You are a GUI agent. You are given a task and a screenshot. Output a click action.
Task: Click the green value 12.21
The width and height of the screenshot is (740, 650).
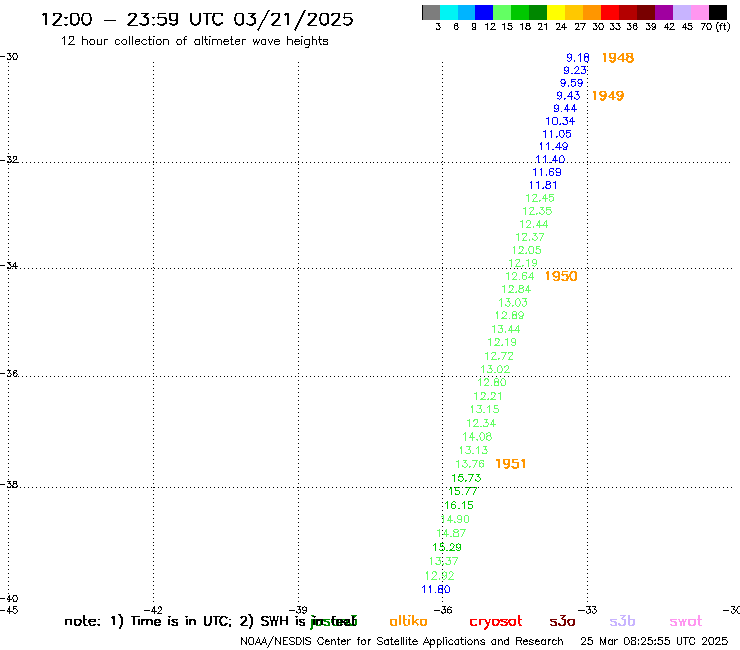click(488, 396)
